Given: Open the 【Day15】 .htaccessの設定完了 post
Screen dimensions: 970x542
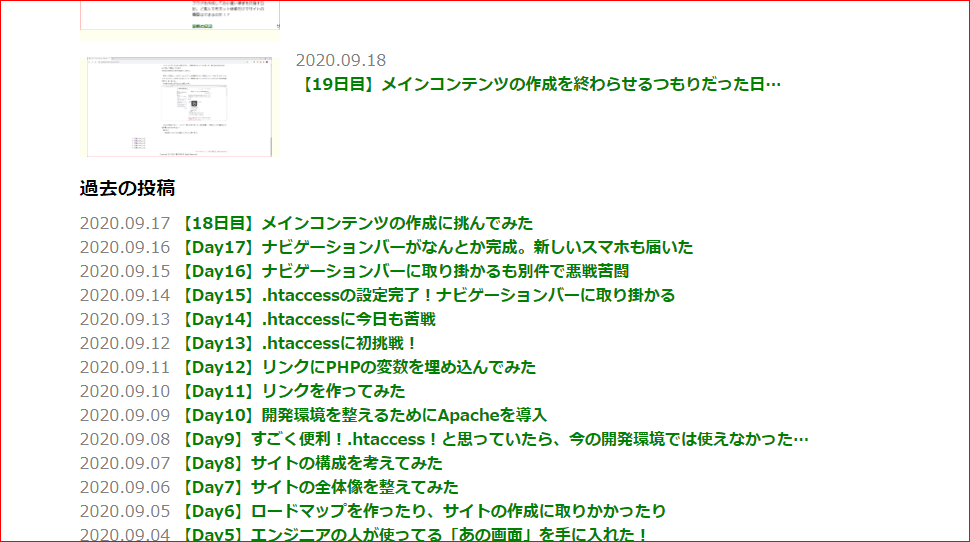Looking at the screenshot, I should [426, 295].
